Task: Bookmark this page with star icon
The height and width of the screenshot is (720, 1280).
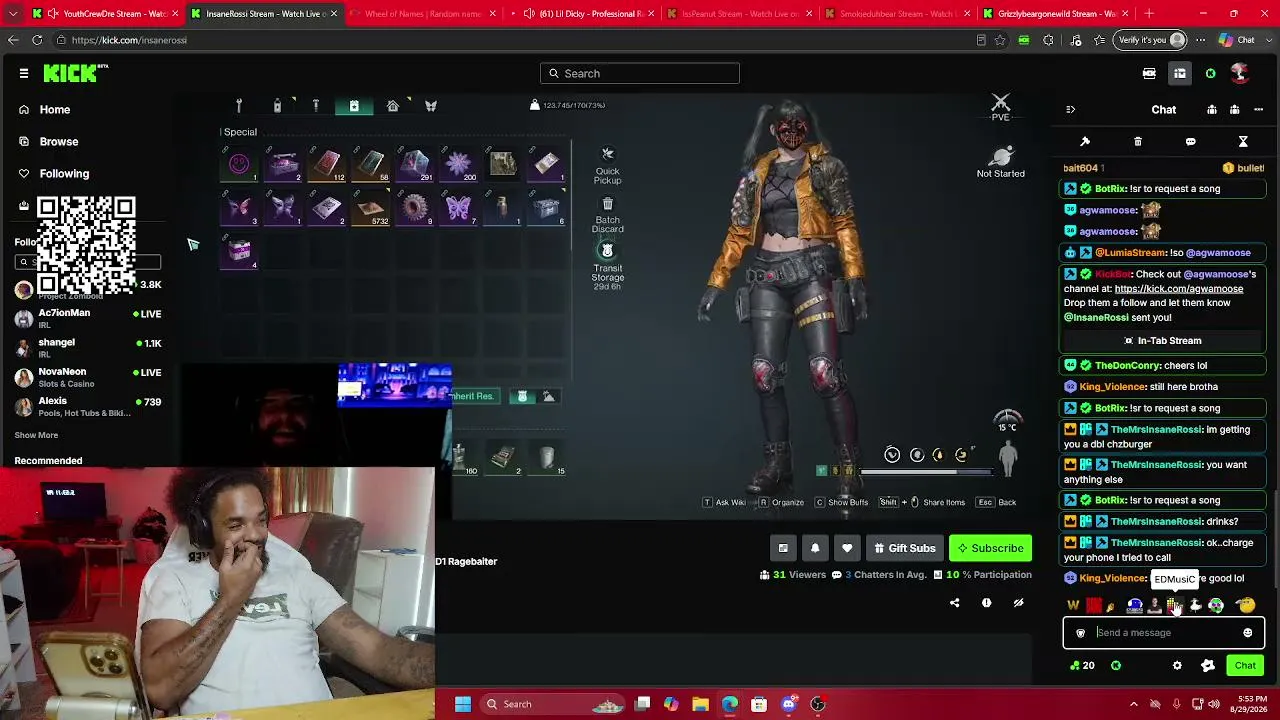Action: tap(1000, 40)
